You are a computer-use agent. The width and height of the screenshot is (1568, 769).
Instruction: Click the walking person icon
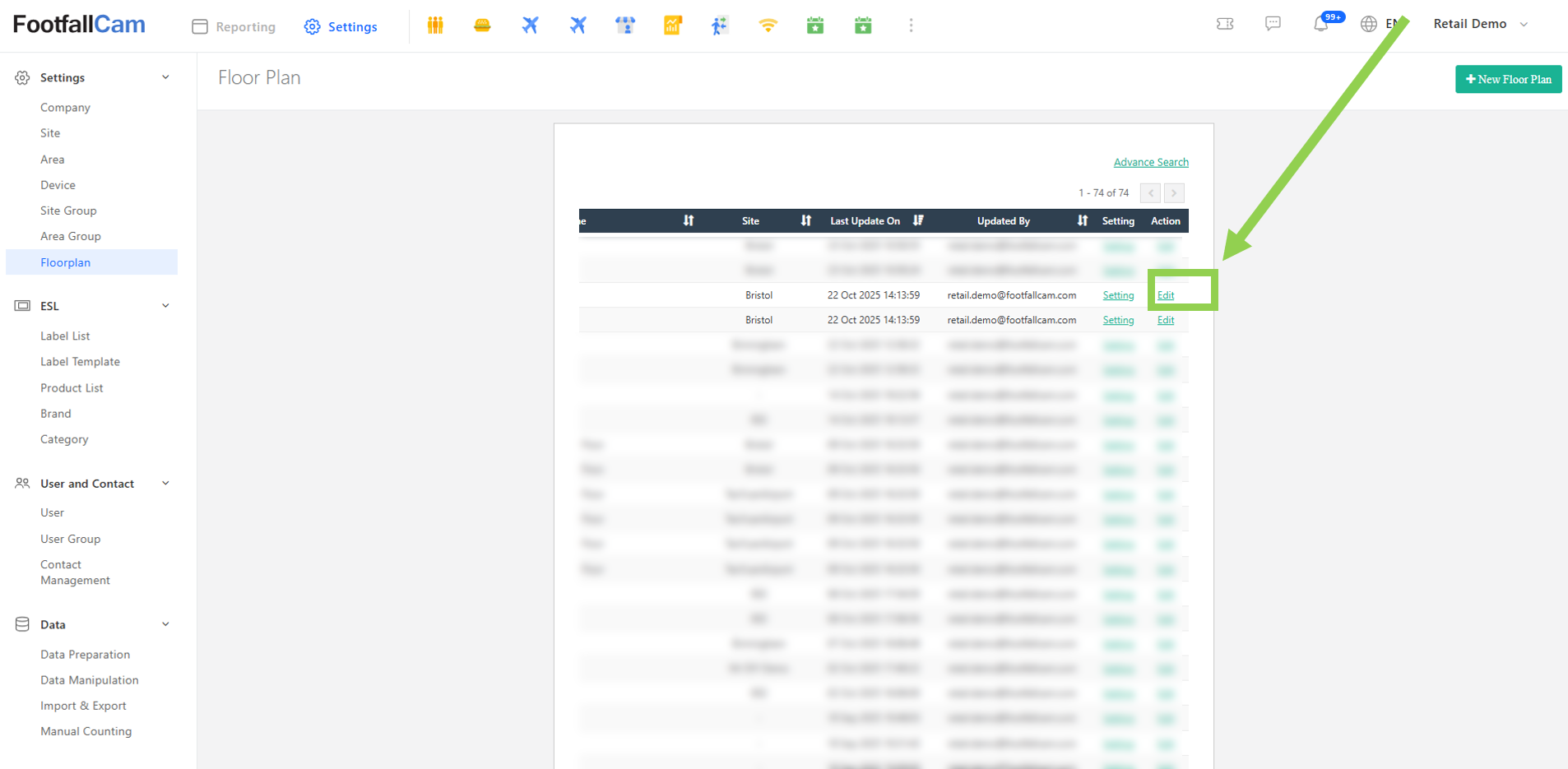720,25
